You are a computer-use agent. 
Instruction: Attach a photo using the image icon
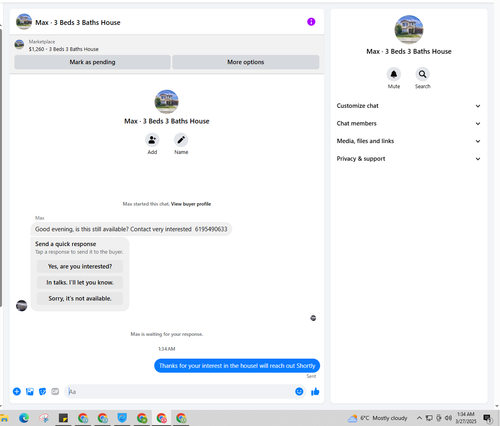tap(30, 391)
